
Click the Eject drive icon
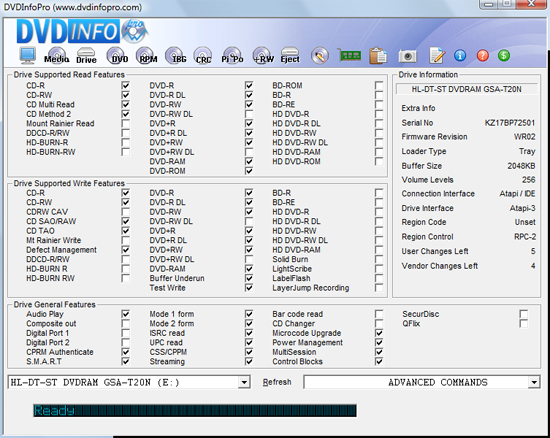pos(290,56)
